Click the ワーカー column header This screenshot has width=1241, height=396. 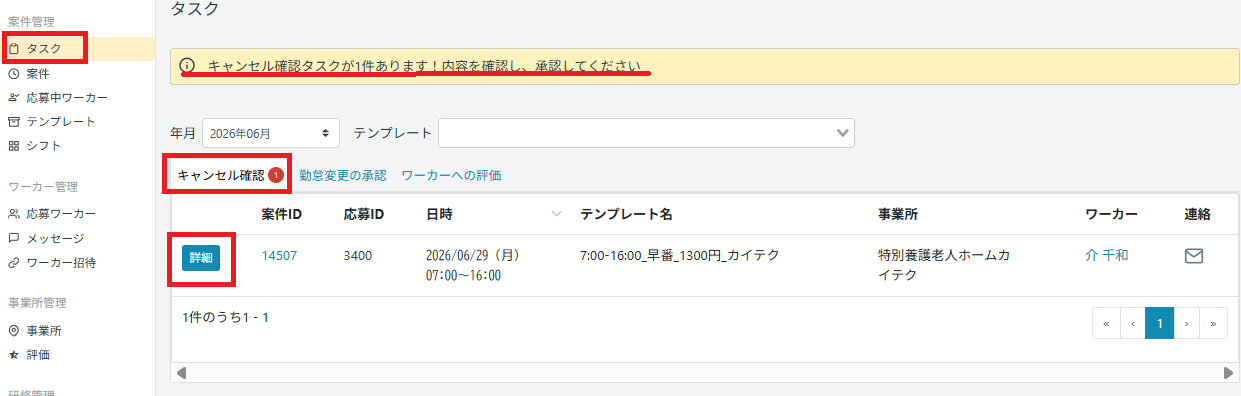[x=1111, y=214]
